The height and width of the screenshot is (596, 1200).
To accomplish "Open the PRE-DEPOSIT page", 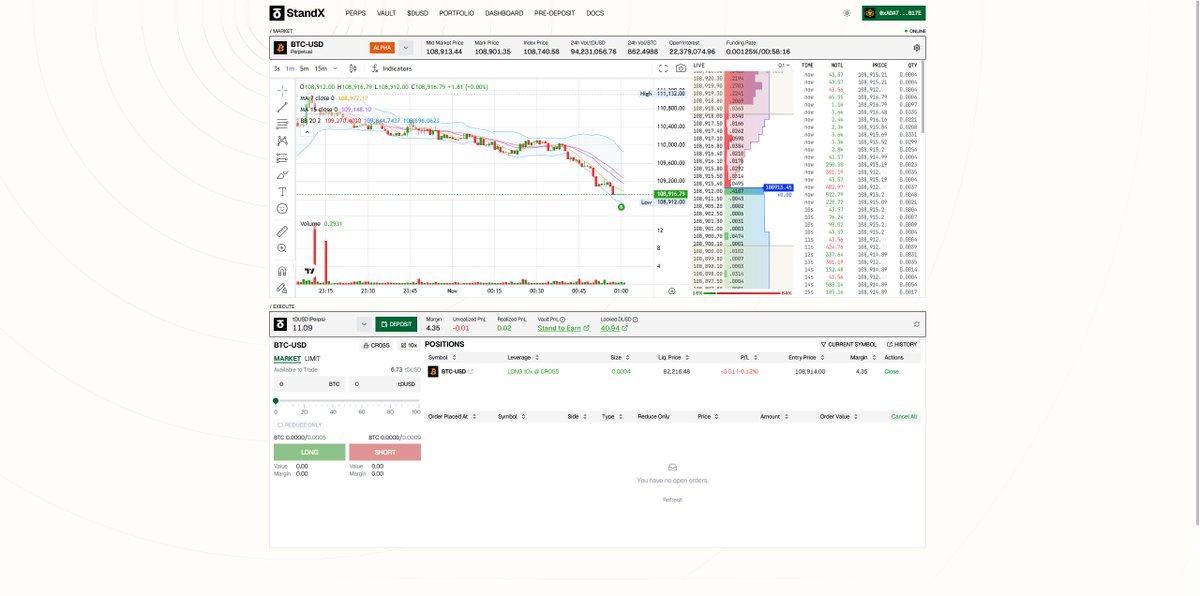I will [555, 13].
